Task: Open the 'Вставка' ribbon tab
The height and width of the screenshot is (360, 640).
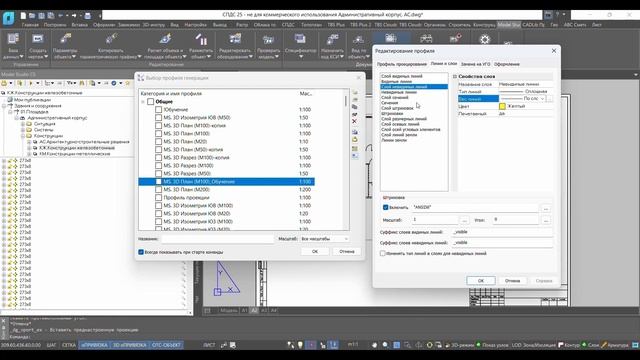Action: (x=79, y=25)
